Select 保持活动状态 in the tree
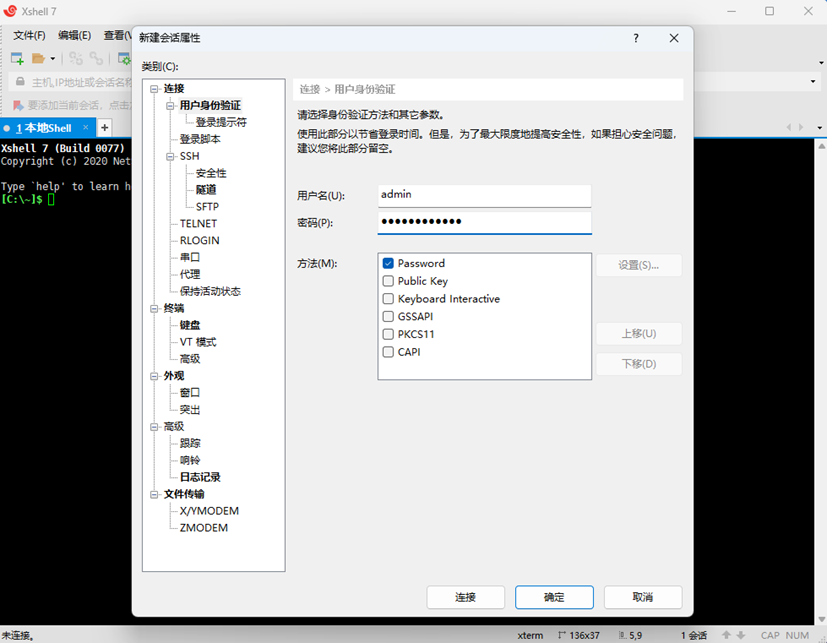Screen dimensions: 827x643 (x=210, y=291)
